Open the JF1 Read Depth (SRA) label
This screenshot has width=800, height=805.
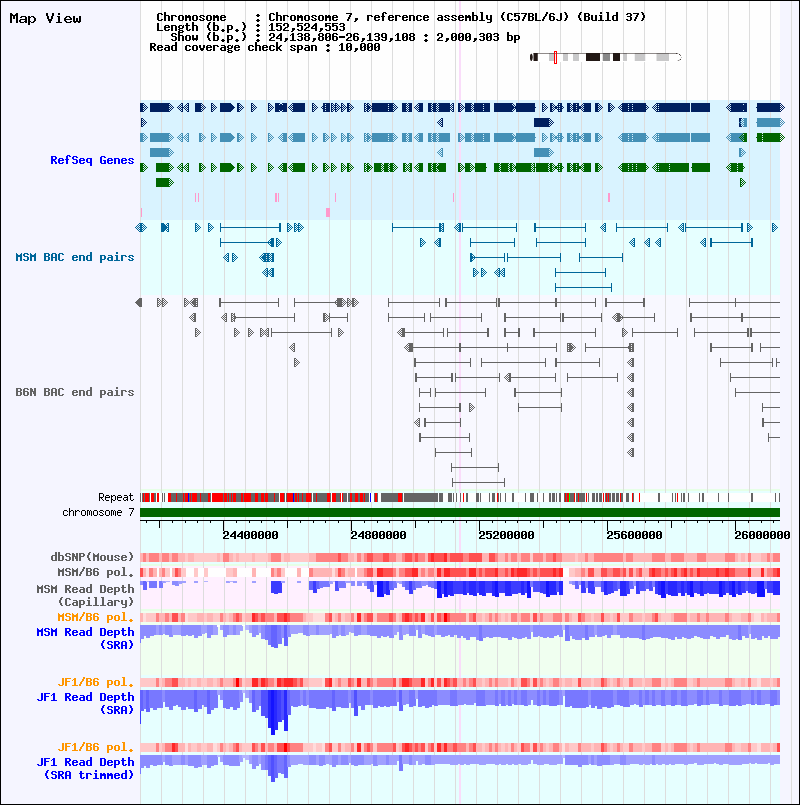[x=85, y=703]
